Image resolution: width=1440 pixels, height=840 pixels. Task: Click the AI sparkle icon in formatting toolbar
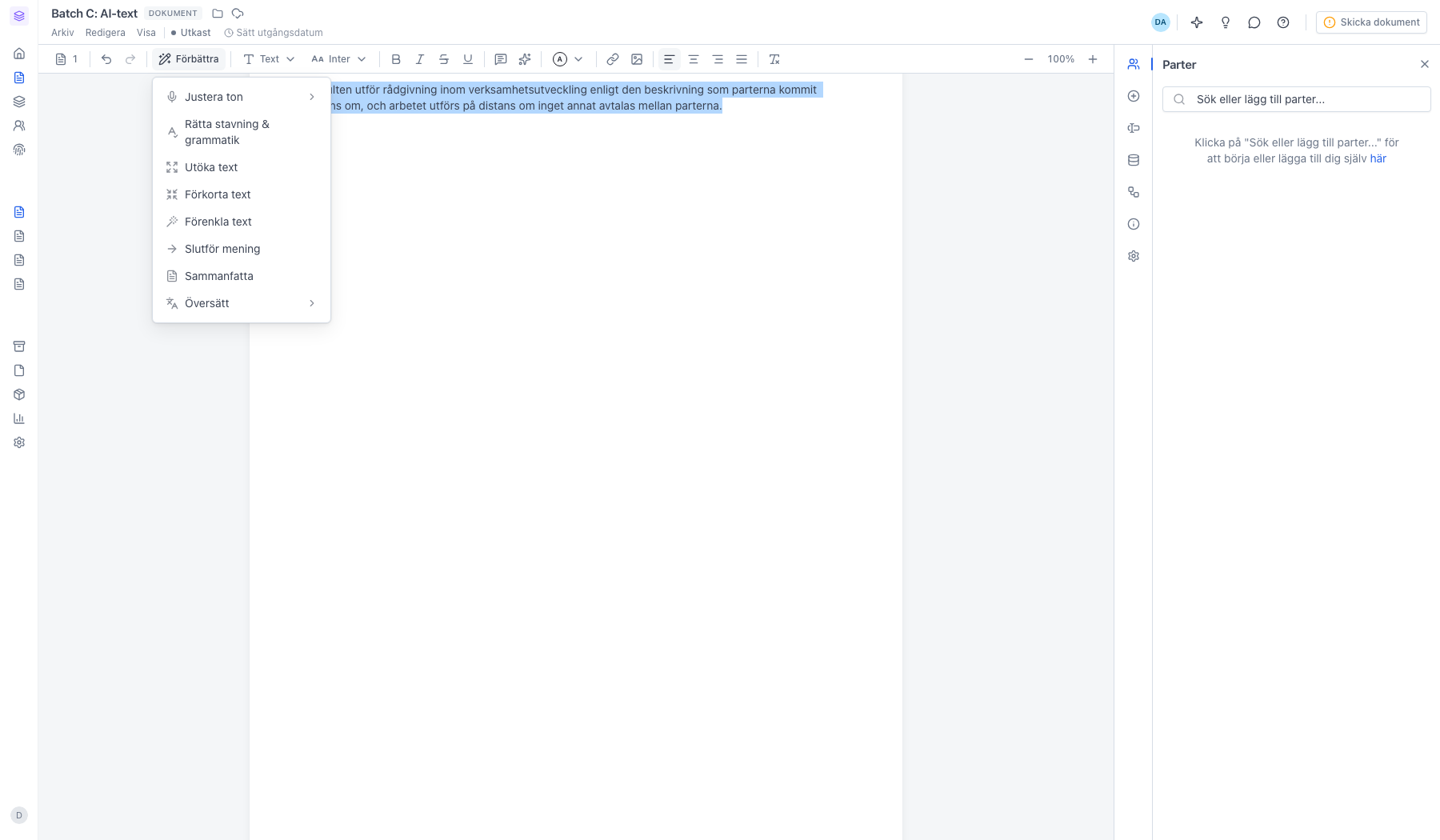tap(525, 59)
